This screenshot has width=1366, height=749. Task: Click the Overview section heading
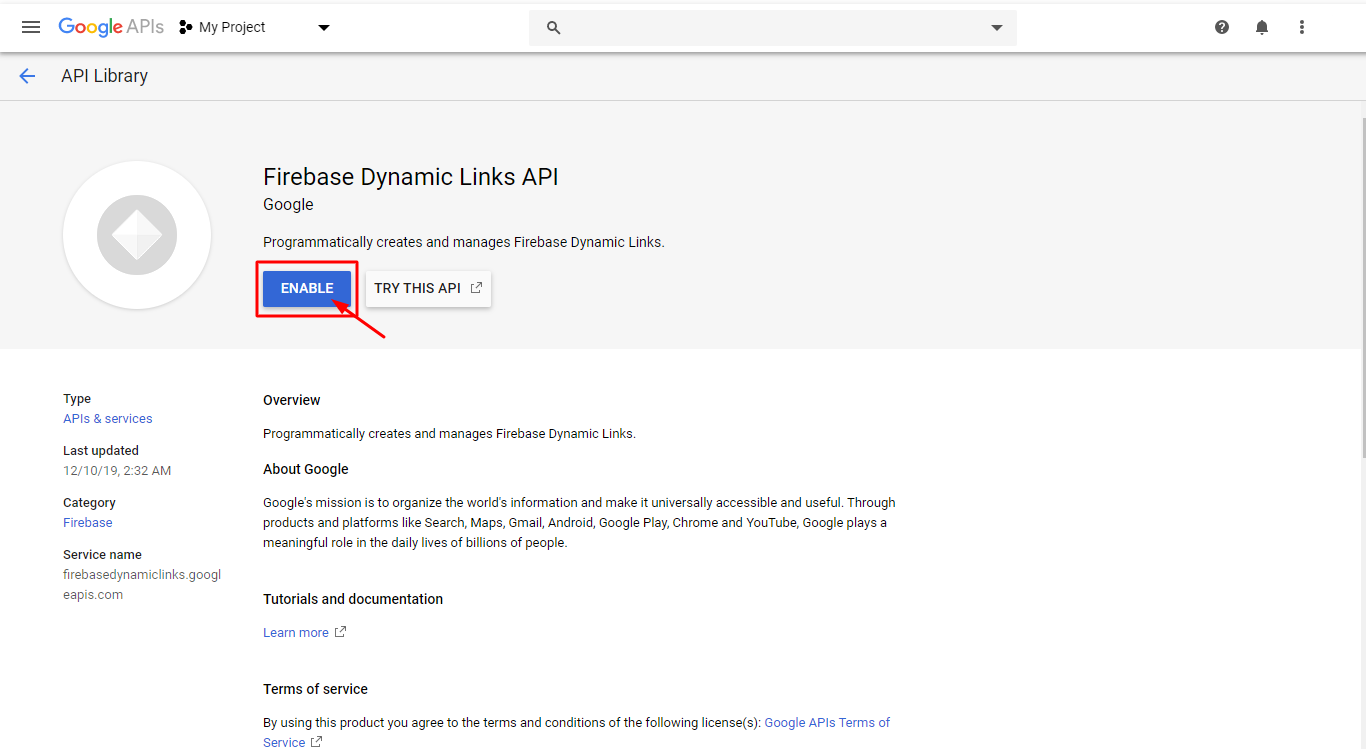(x=292, y=400)
